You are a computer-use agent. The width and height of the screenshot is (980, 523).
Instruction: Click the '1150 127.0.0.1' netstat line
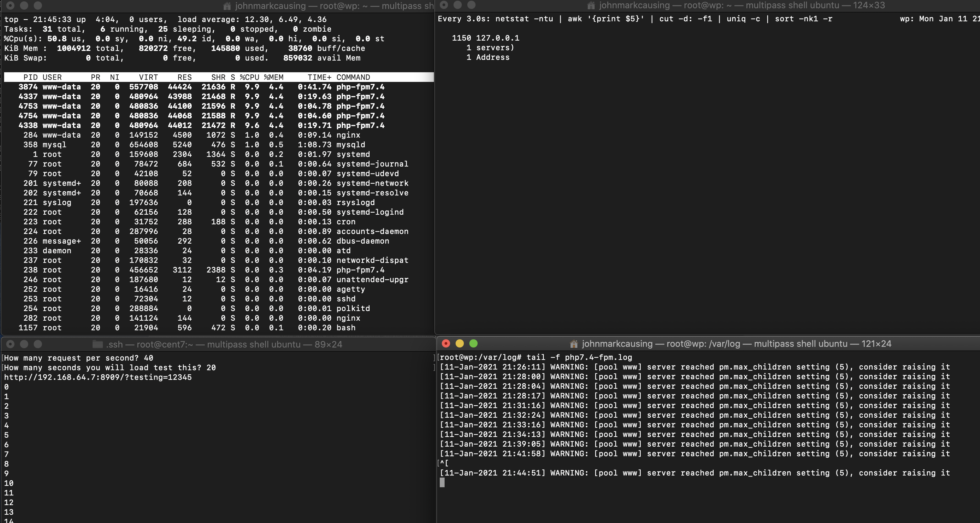click(485, 38)
